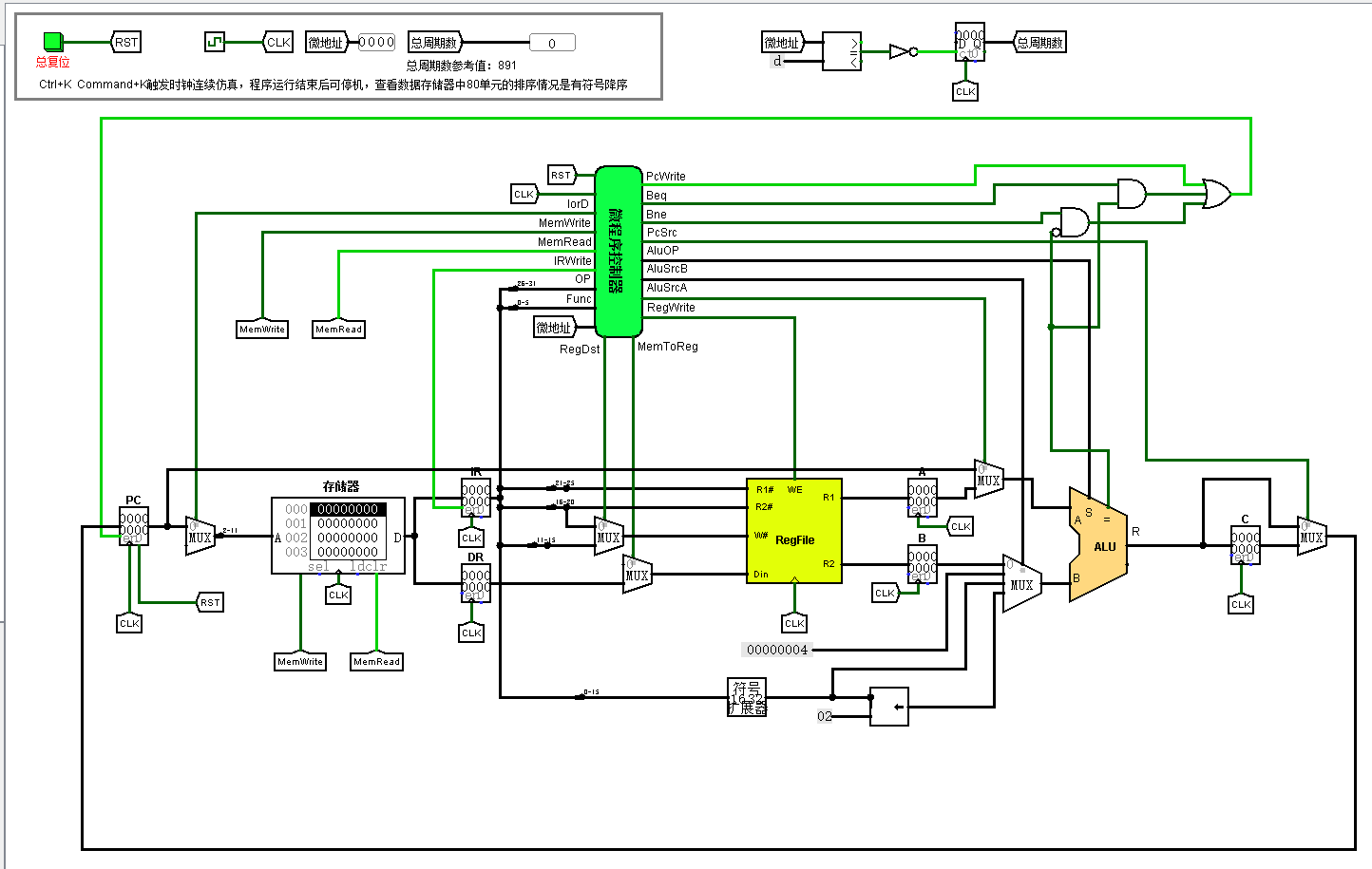The width and height of the screenshot is (1372, 869).
Task: Click the green 总复位 reset button
Action: pyautogui.click(x=53, y=42)
